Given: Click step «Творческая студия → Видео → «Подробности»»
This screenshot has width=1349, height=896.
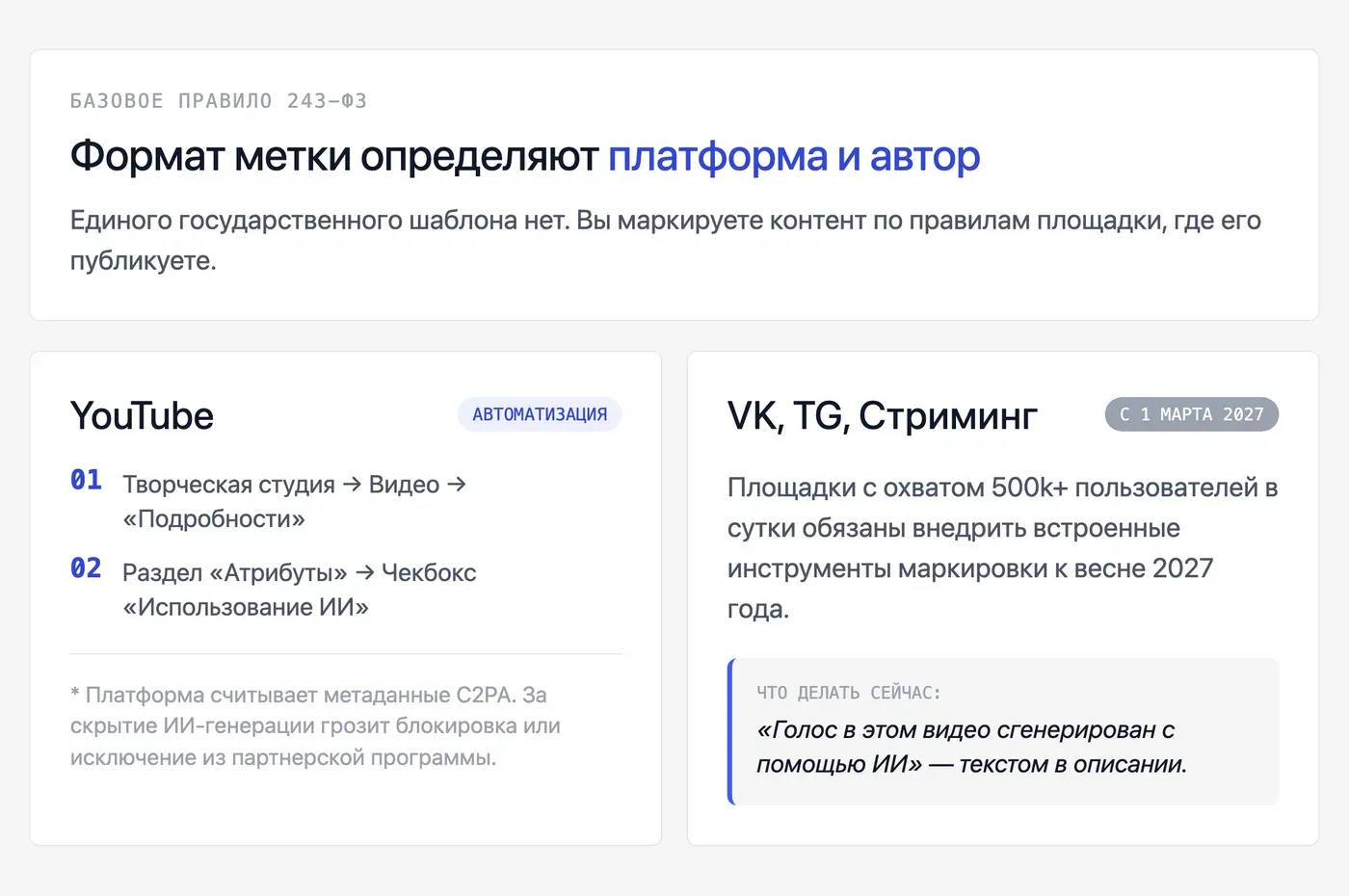Looking at the screenshot, I should (295, 501).
